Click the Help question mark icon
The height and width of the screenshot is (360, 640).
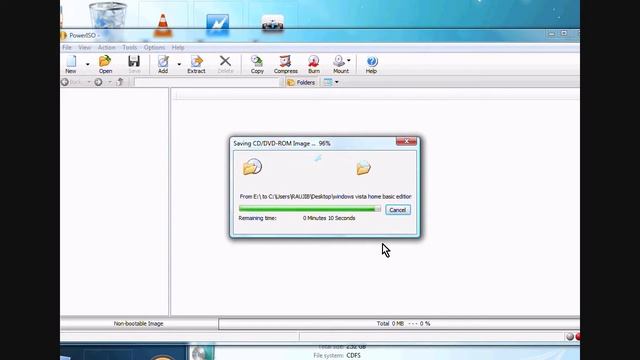pyautogui.click(x=371, y=61)
